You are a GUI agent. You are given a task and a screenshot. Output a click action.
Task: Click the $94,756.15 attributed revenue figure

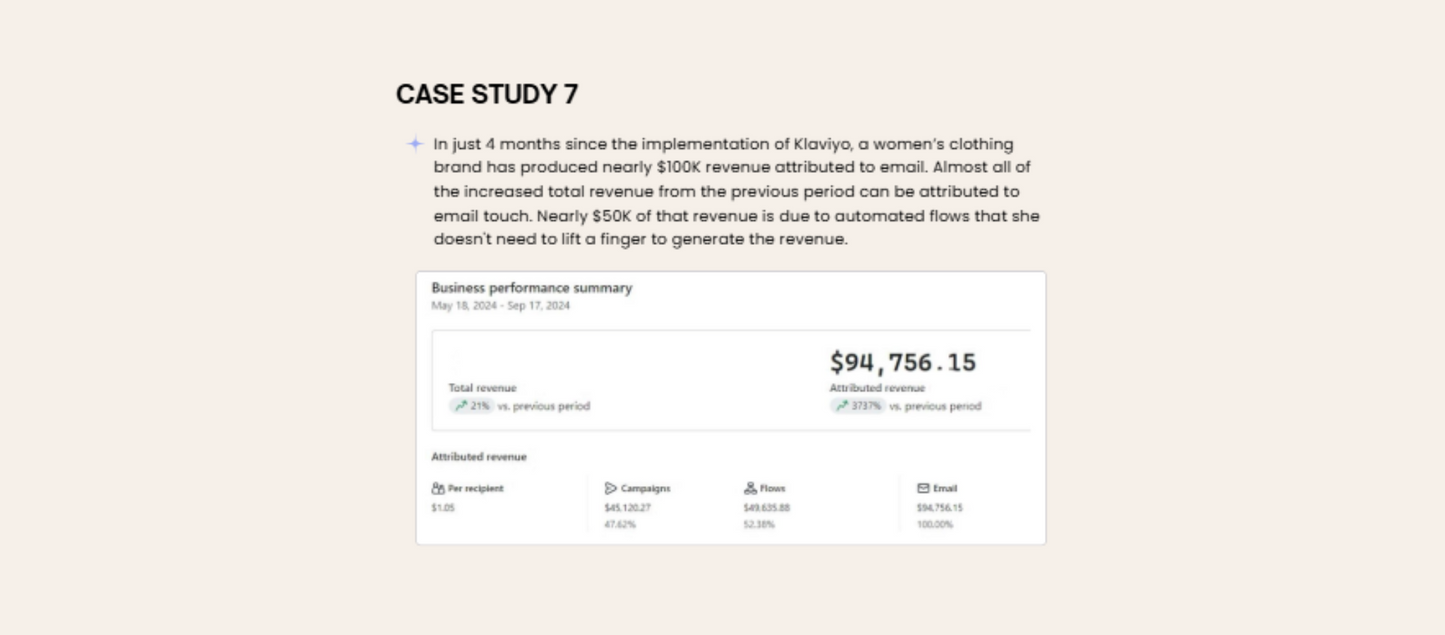click(902, 362)
